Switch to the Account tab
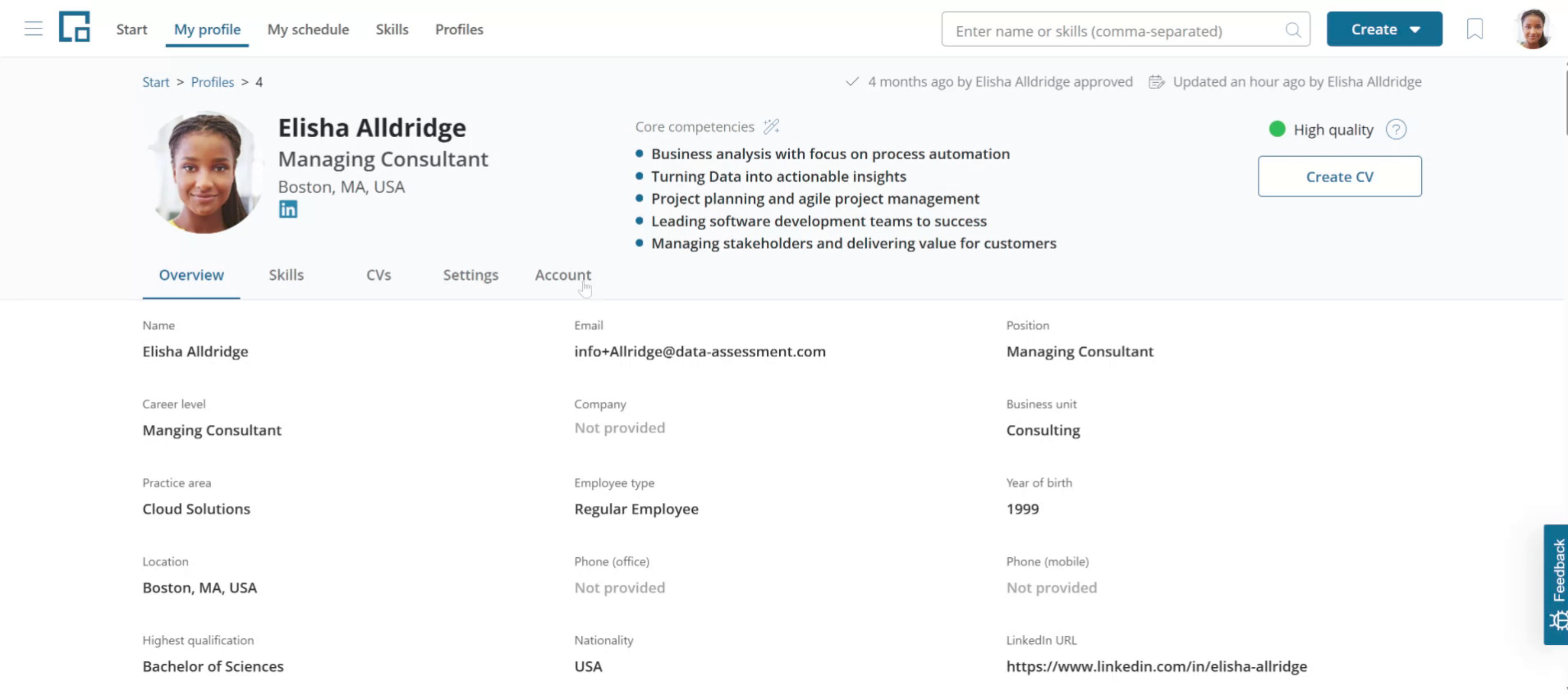 point(562,275)
